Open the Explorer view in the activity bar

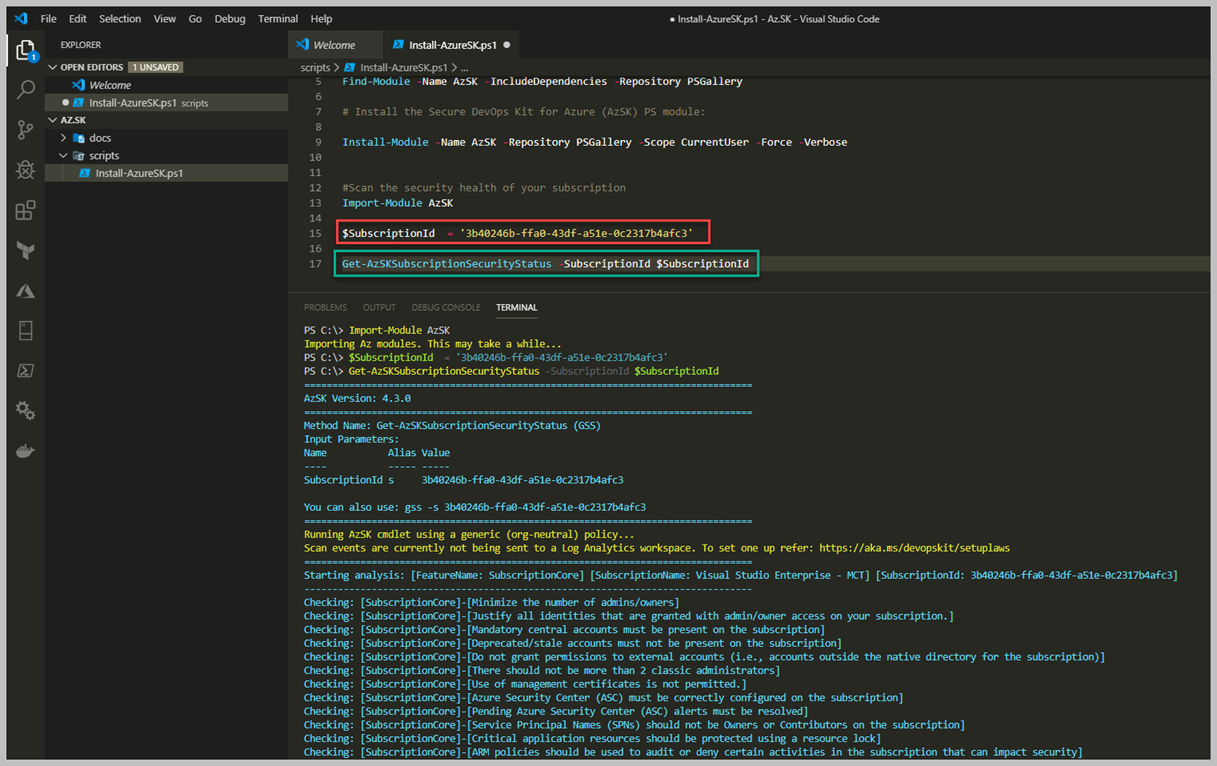(x=25, y=50)
